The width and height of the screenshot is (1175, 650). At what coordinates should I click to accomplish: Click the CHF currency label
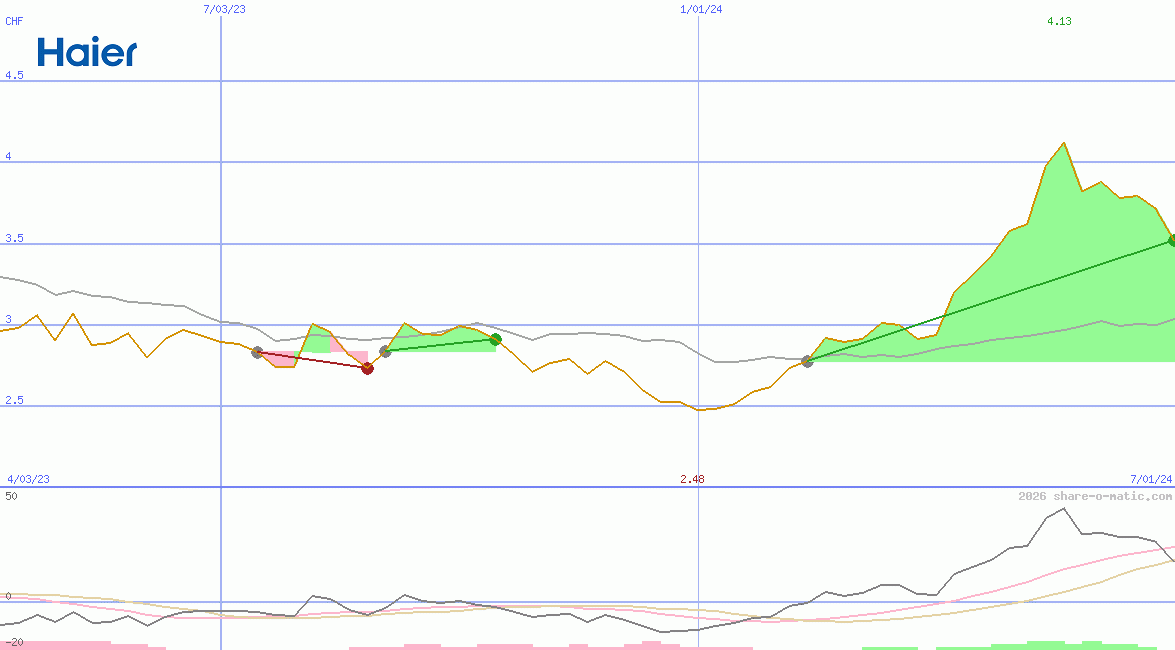pyautogui.click(x=14, y=21)
